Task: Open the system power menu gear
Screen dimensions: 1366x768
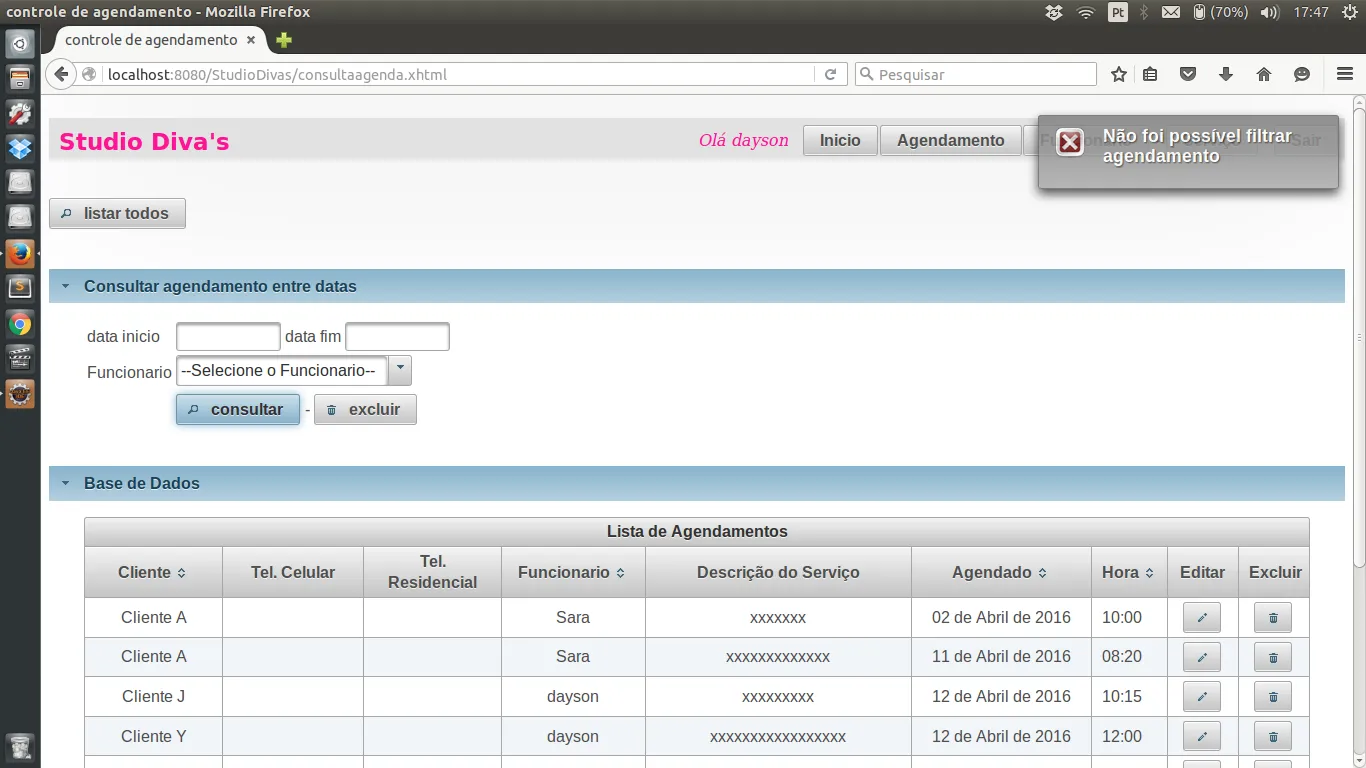Action: (x=1350, y=12)
